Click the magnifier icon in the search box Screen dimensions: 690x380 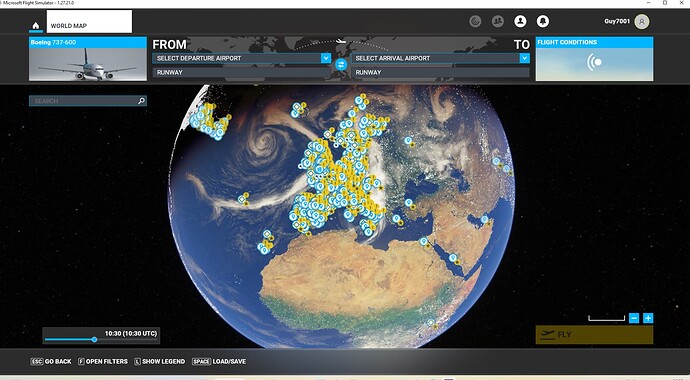point(141,101)
